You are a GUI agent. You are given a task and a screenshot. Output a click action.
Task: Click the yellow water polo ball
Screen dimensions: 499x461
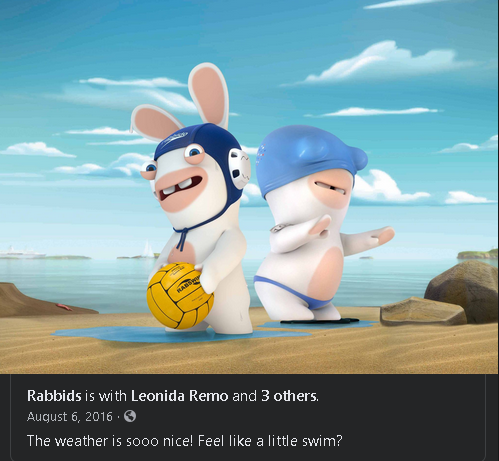[x=180, y=295]
